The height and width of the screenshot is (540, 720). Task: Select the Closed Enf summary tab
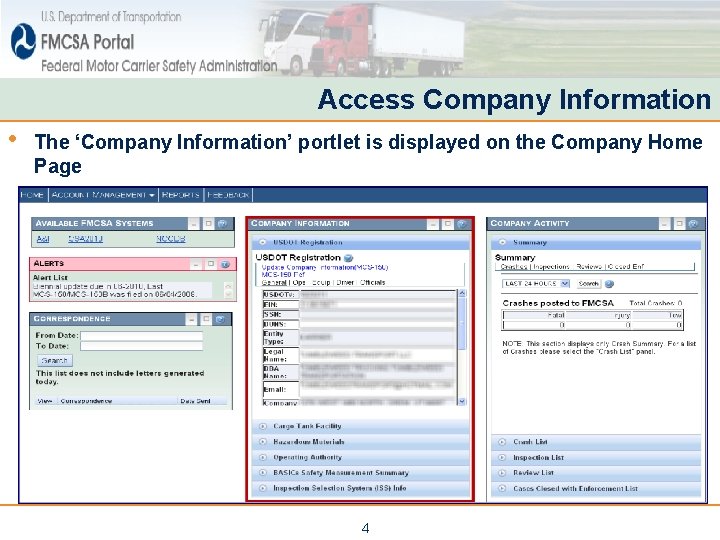point(626,266)
